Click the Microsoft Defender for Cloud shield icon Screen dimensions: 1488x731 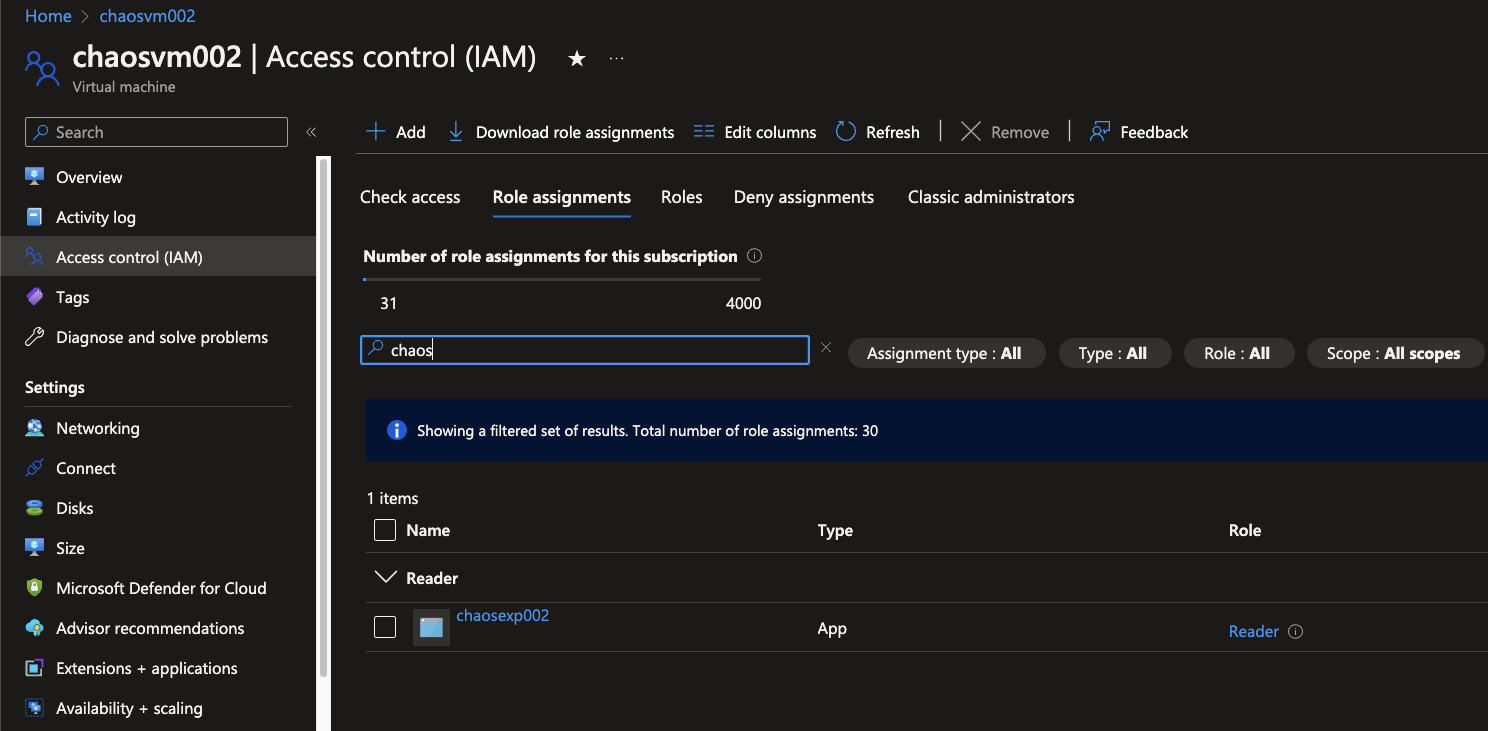tap(35, 588)
